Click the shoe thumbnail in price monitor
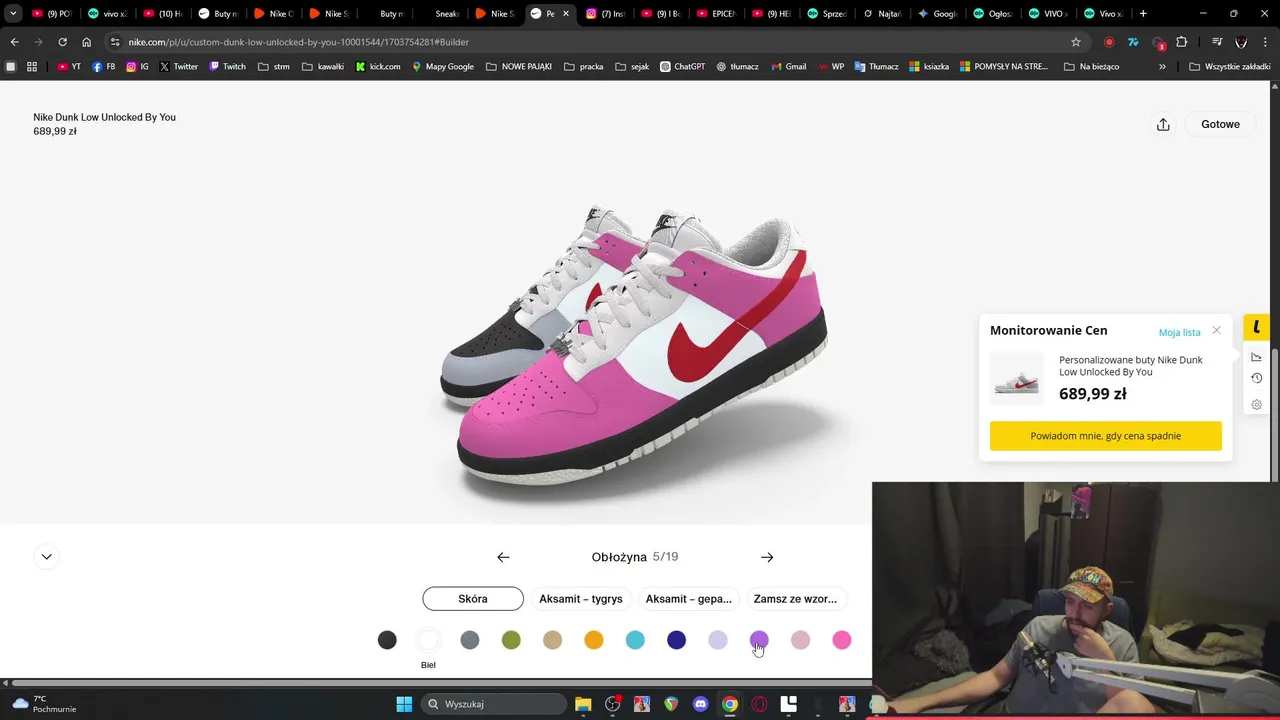Image resolution: width=1280 pixels, height=720 pixels. tap(1016, 378)
